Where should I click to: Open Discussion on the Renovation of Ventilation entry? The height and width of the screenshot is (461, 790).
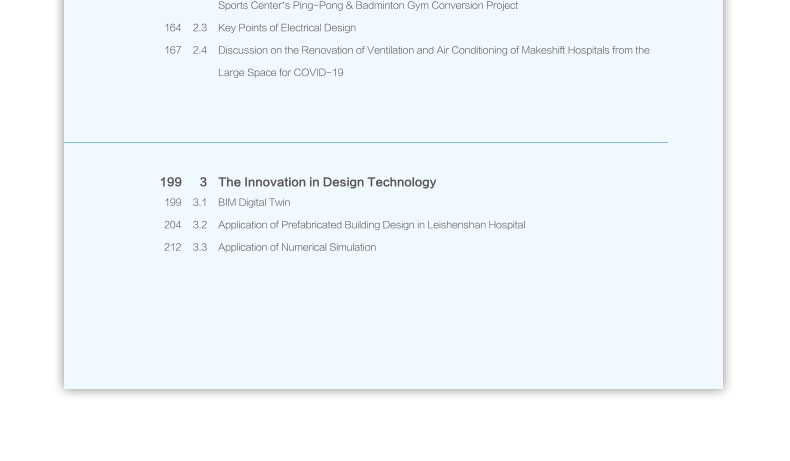(433, 50)
